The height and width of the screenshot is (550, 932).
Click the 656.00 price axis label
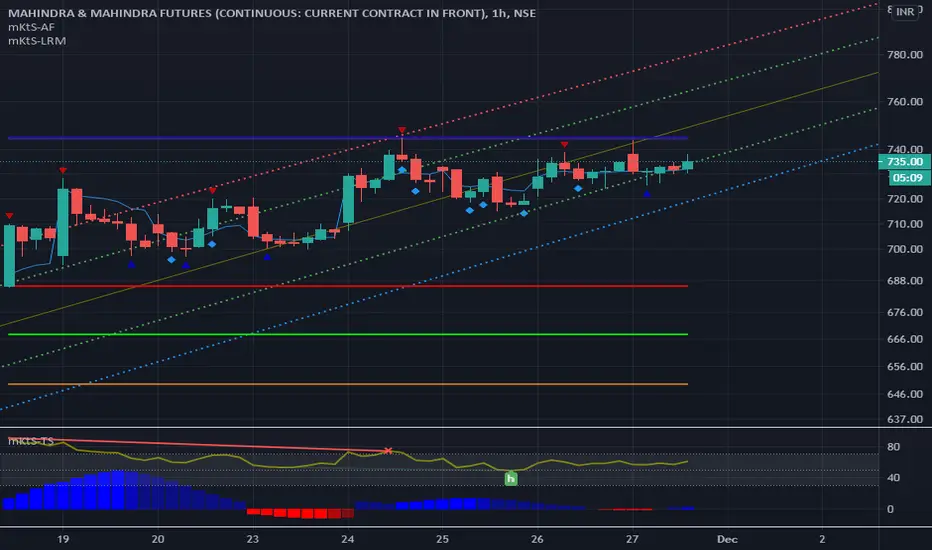coord(905,367)
